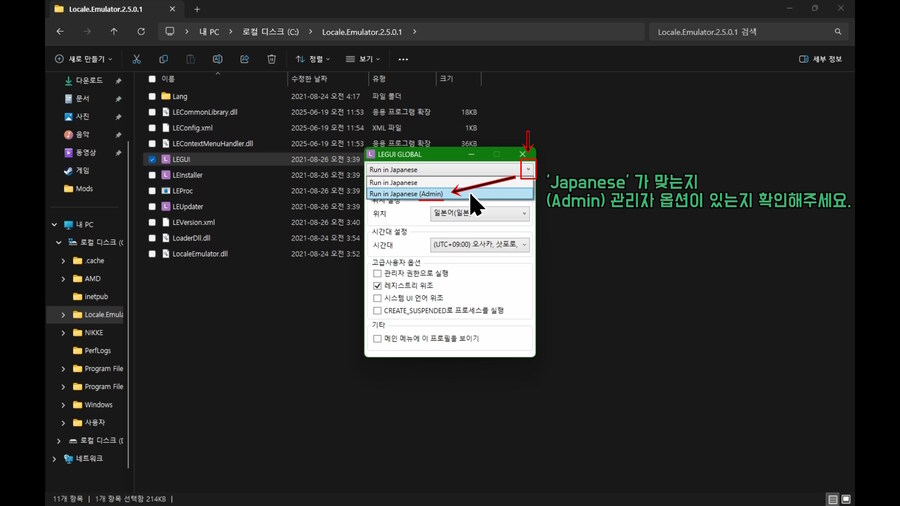Toggle 메인 메뉴에 이 프로필을 보이기 checkbox
Viewport: 900px width, 506px height.
click(377, 338)
